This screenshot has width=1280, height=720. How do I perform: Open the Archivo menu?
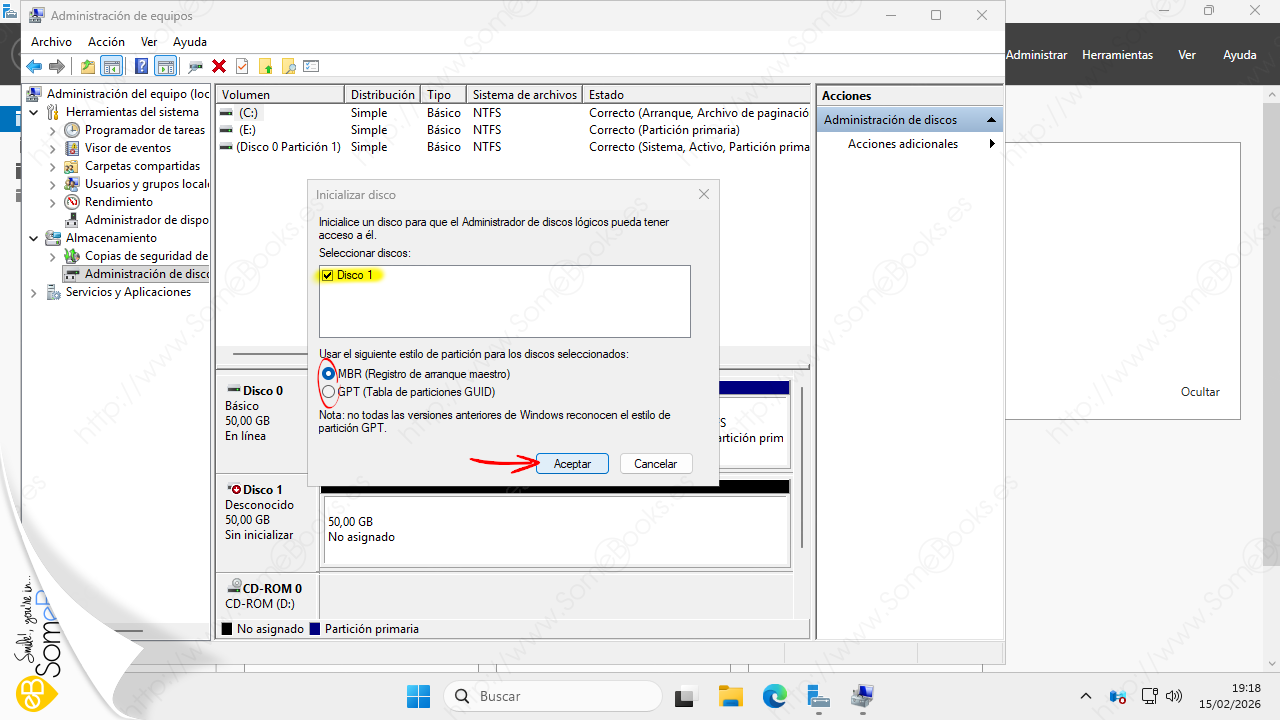(x=51, y=42)
